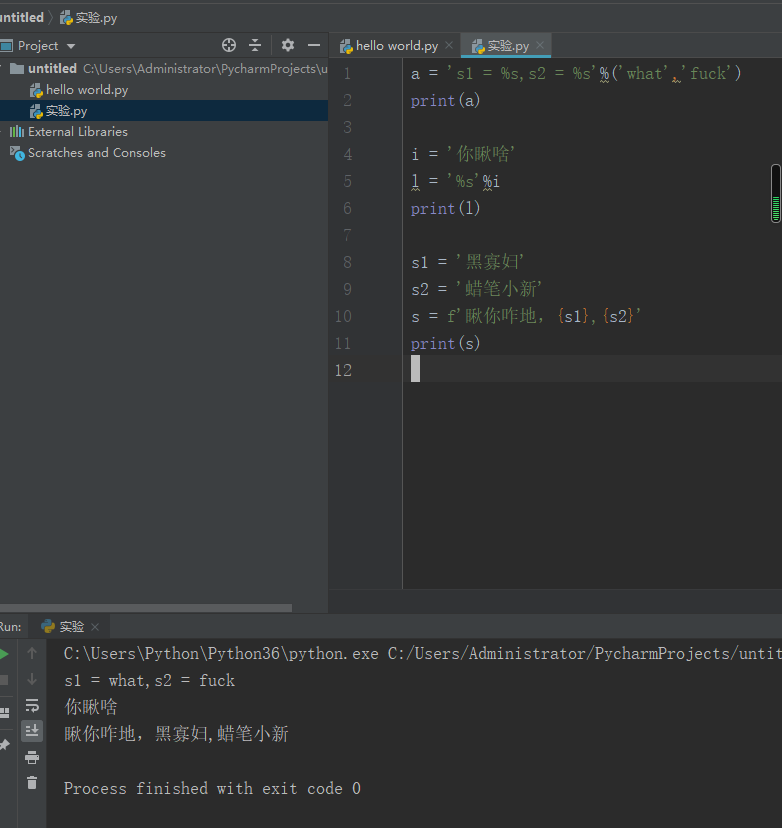Click untitled in the breadcrumb bar
The image size is (782, 828).
pyautogui.click(x=21, y=17)
